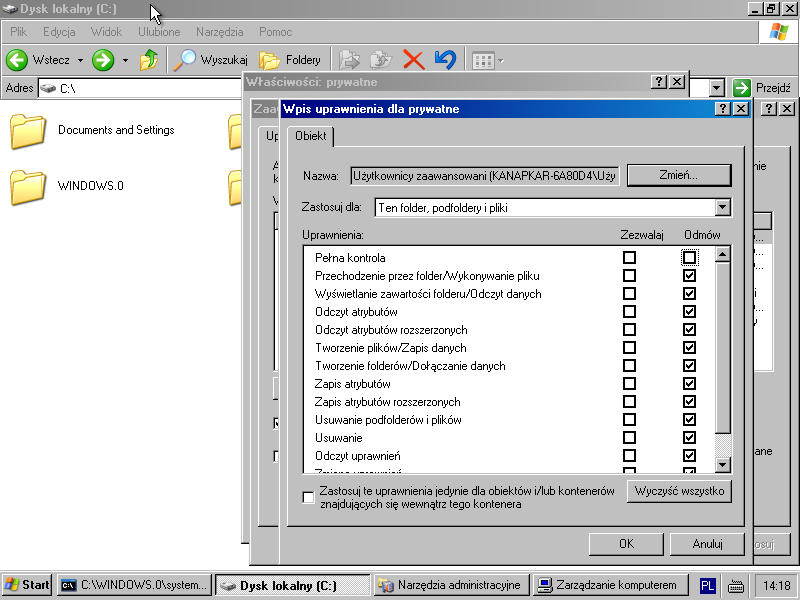Click the blue undo arrow icon
Screen dimensions: 800x600
click(445, 60)
